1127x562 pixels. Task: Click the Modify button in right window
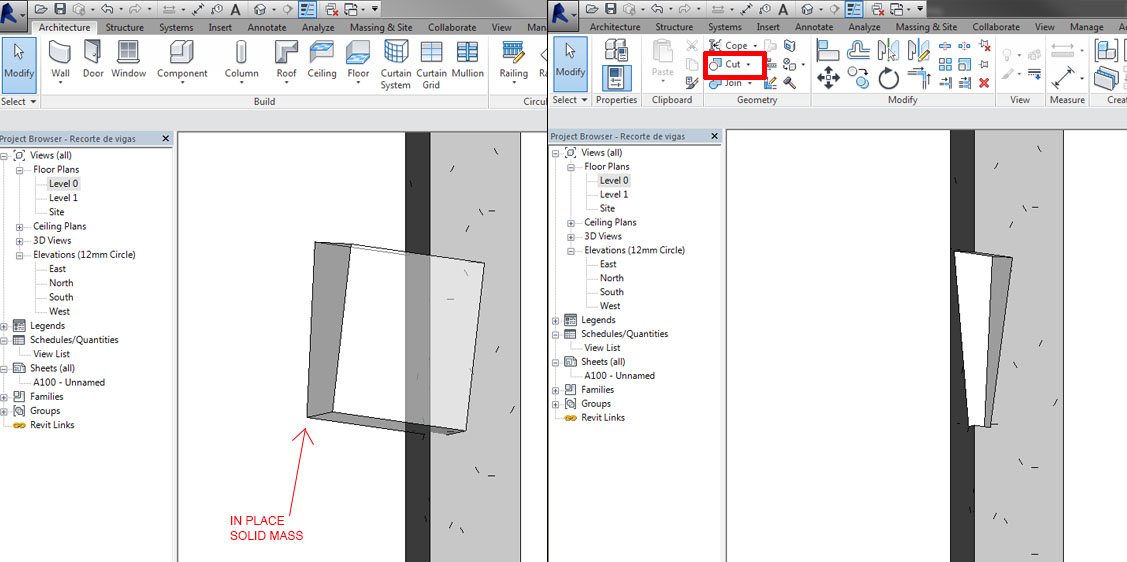(571, 65)
